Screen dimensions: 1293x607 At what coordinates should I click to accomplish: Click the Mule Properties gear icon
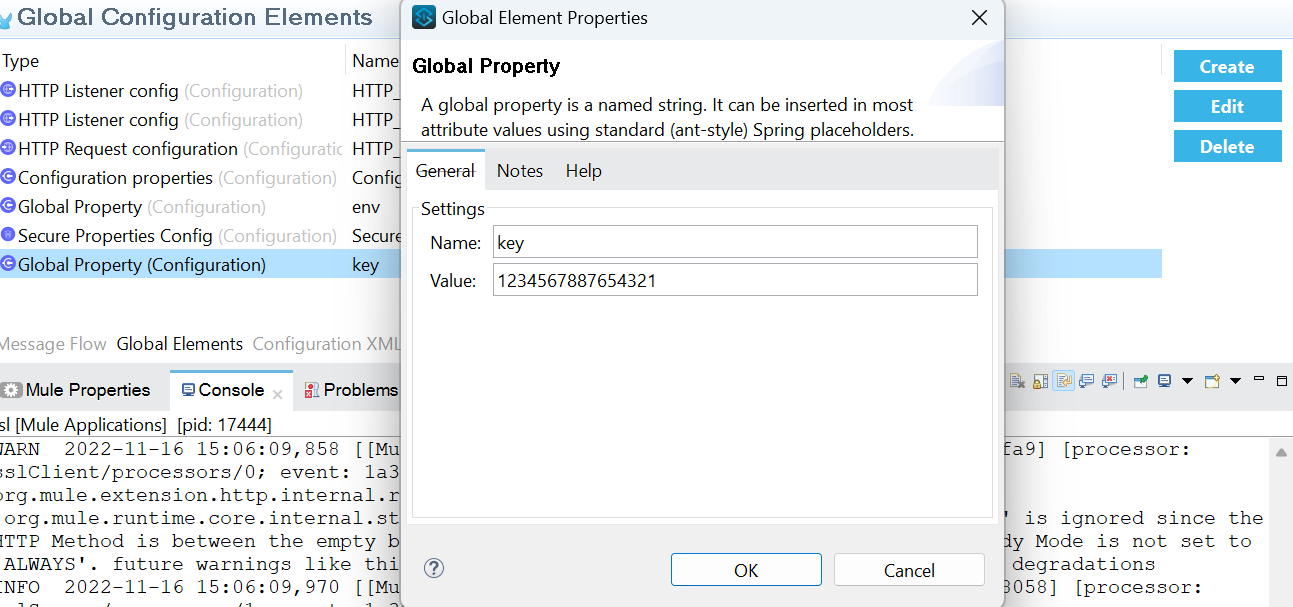pyautogui.click(x=12, y=390)
